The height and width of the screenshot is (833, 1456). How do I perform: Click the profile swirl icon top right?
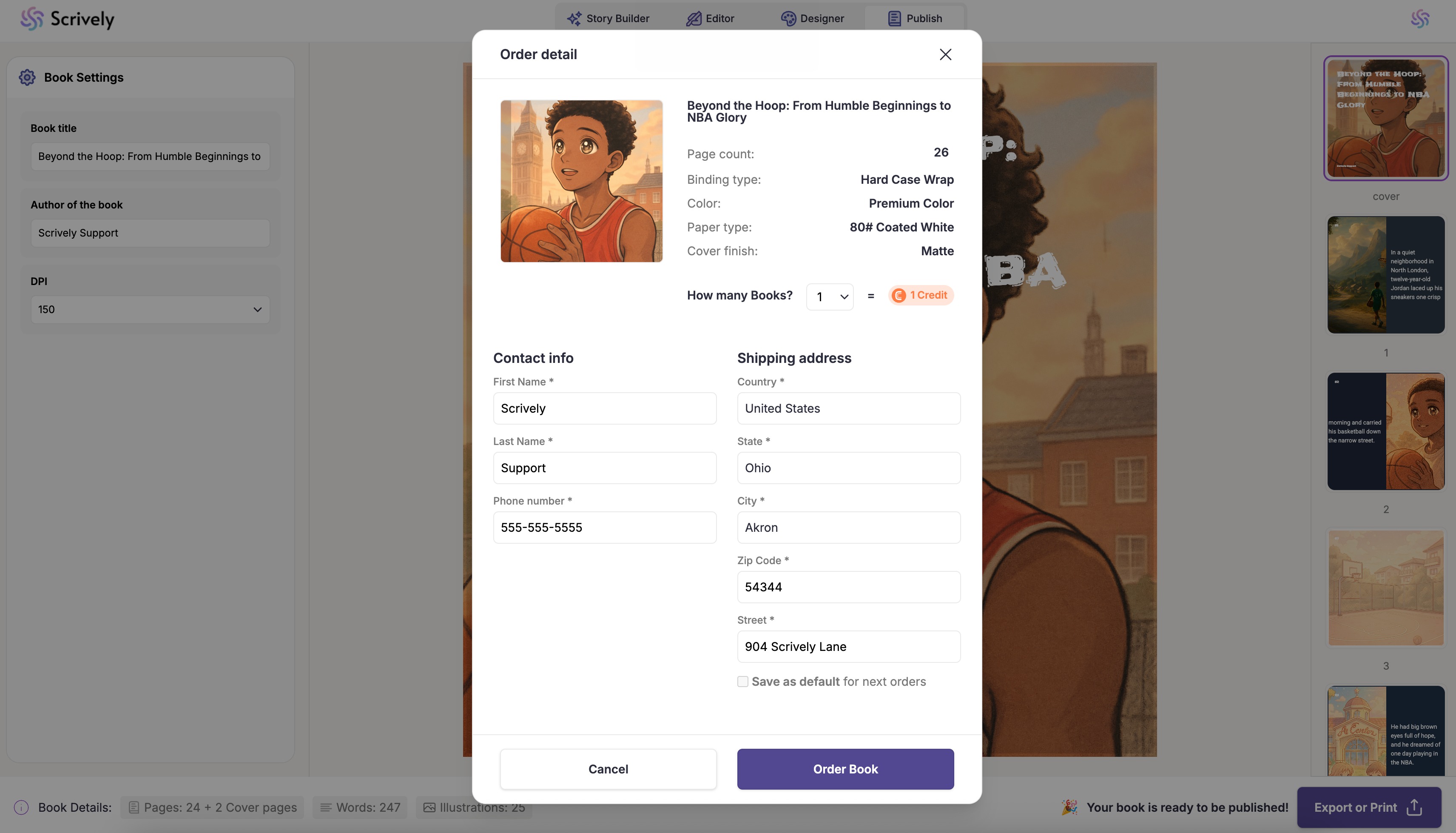(1420, 19)
